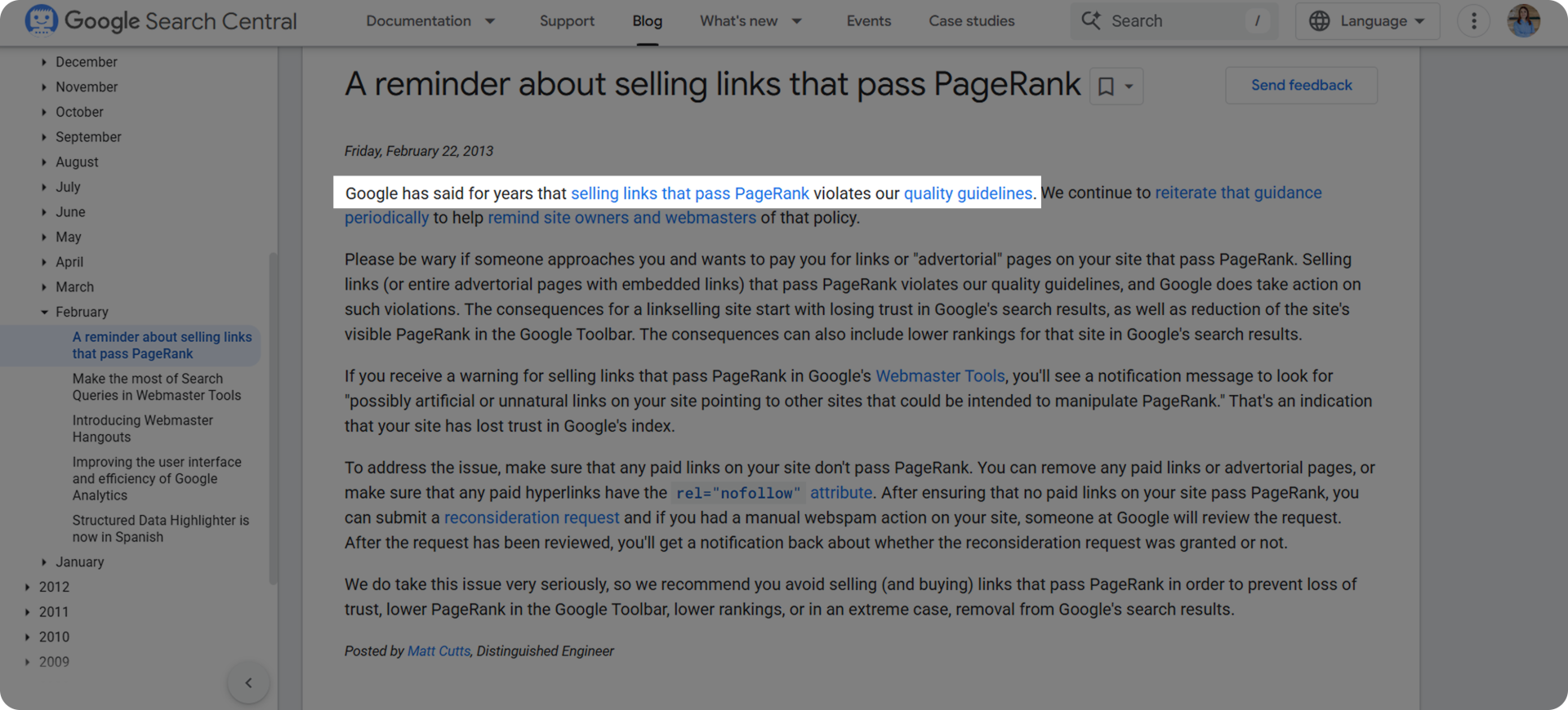Collapse the February section in sidebar
Viewport: 1568px width, 710px height.
tap(44, 312)
